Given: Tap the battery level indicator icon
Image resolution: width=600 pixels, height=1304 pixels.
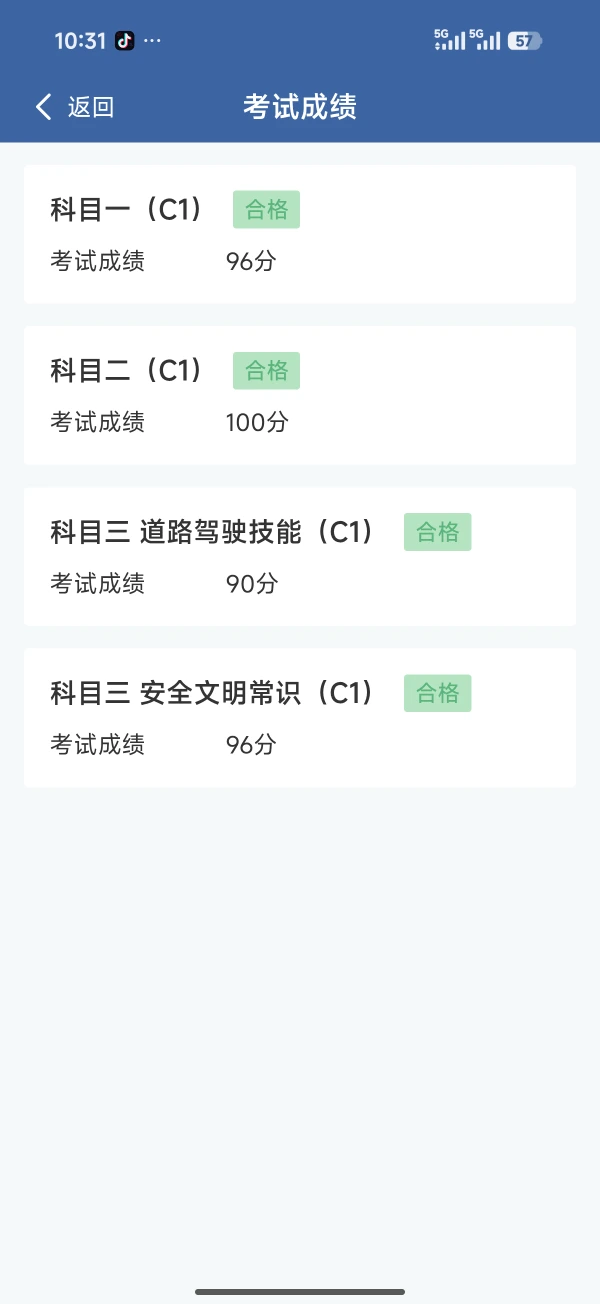Looking at the screenshot, I should (x=524, y=41).
